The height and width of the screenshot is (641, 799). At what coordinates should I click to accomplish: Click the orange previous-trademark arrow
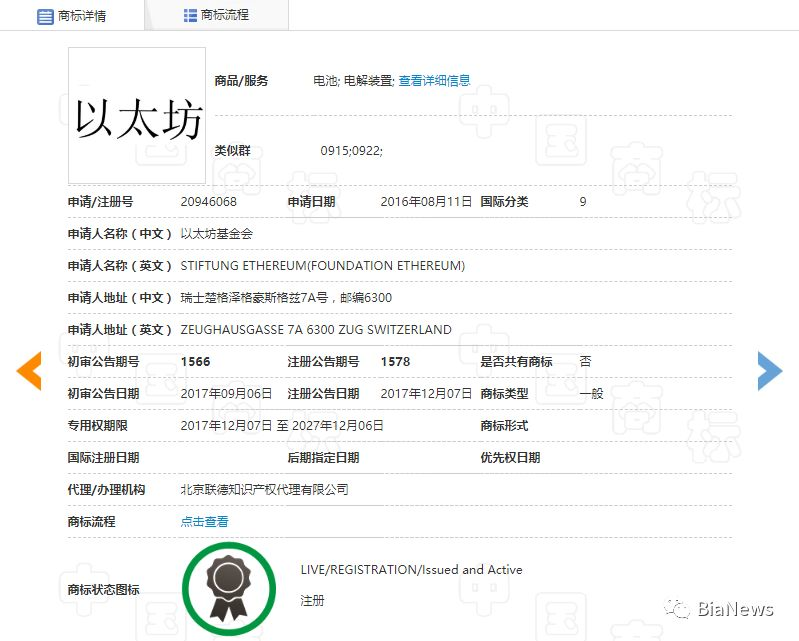(29, 370)
